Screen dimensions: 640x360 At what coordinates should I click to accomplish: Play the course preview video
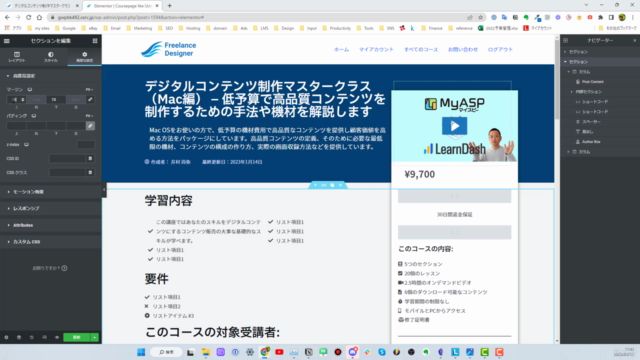coord(454,126)
